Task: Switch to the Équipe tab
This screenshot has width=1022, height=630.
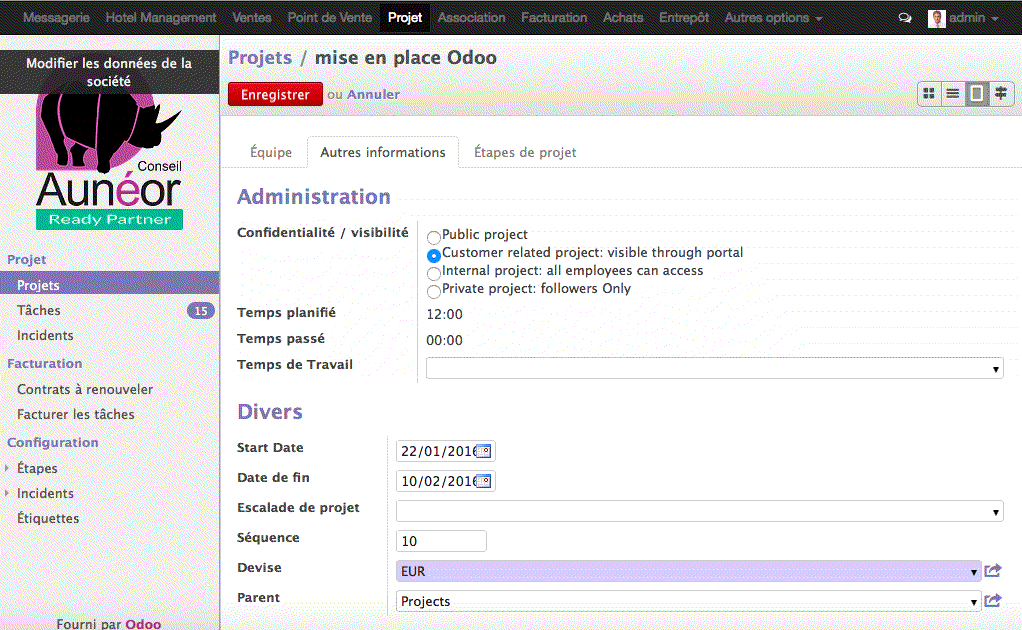Action: pyautogui.click(x=270, y=152)
